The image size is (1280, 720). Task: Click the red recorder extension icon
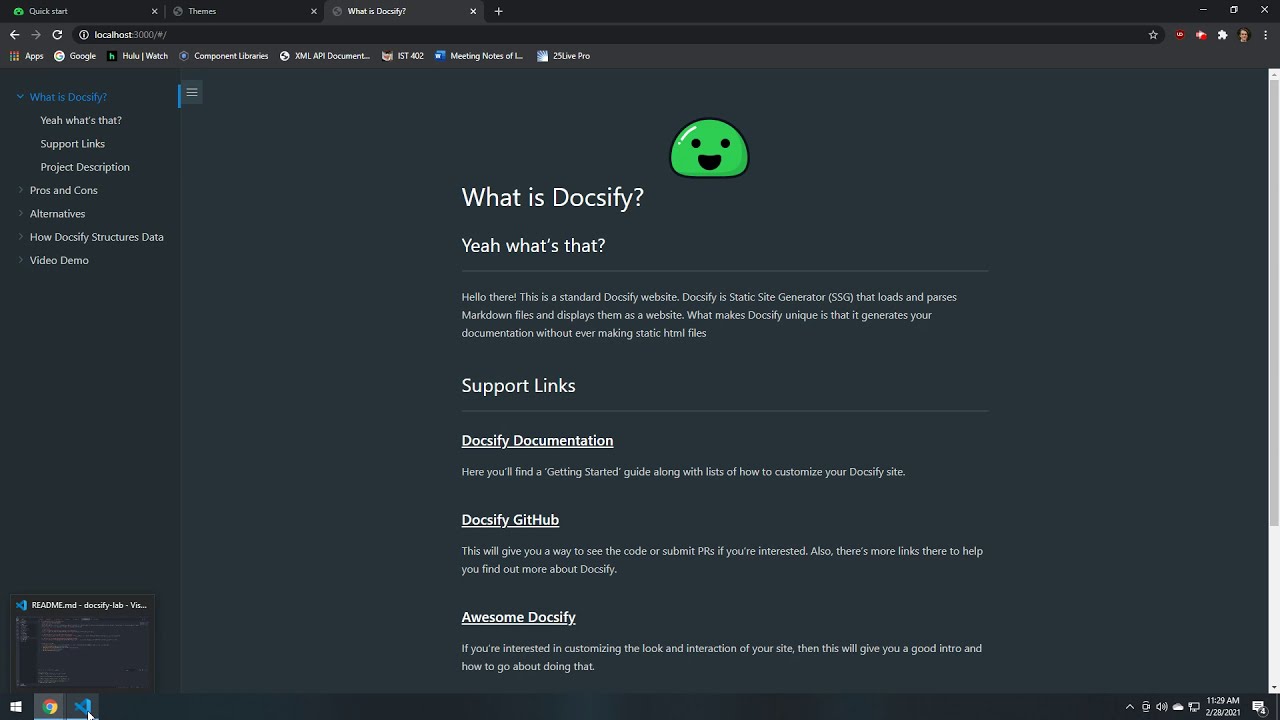click(1201, 35)
